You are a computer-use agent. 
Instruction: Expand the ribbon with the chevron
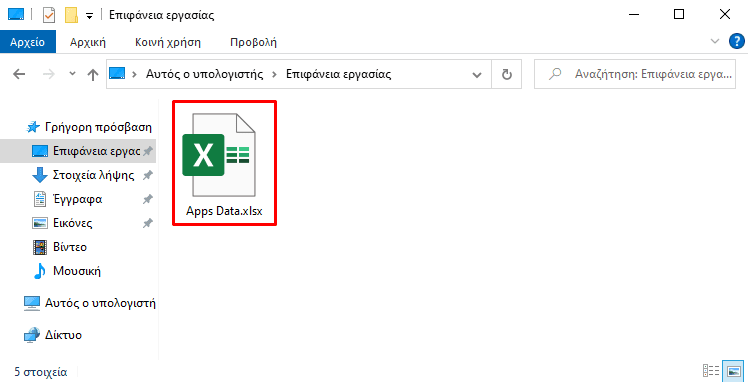point(715,41)
